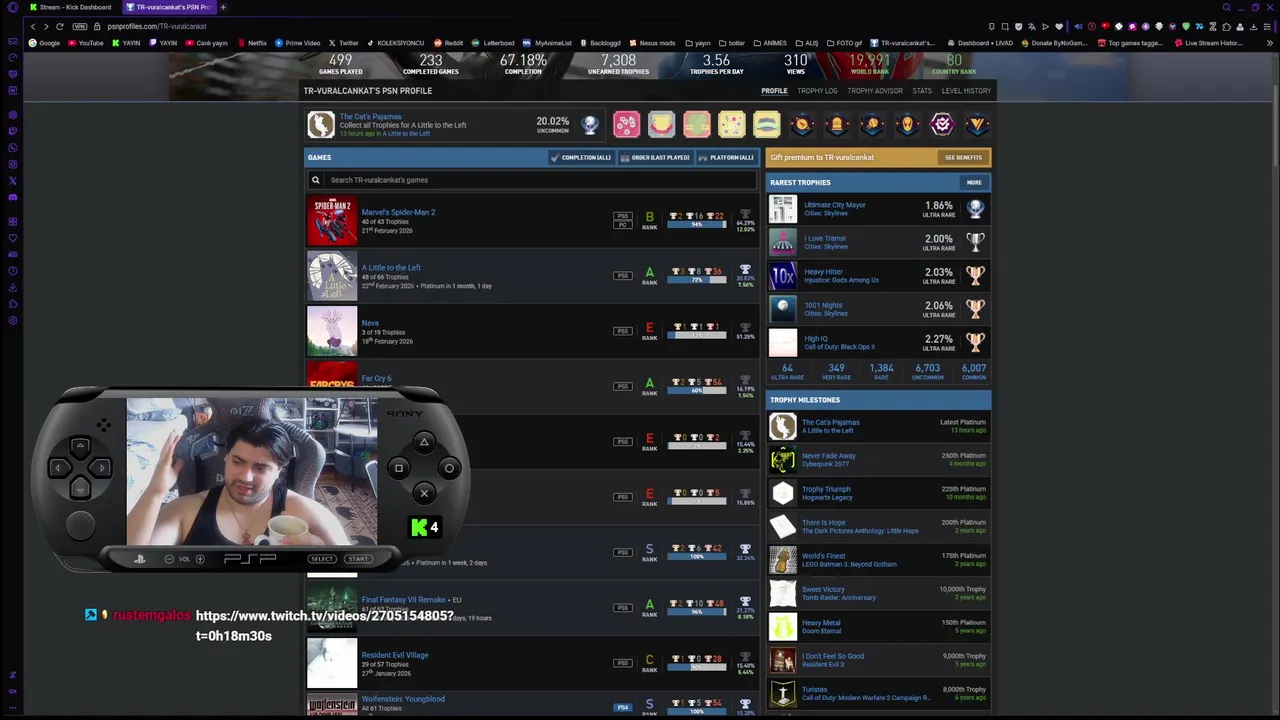Click the Twitch video link in chat overlay
Screen dimensions: 1280x720
pyautogui.click(x=325, y=625)
